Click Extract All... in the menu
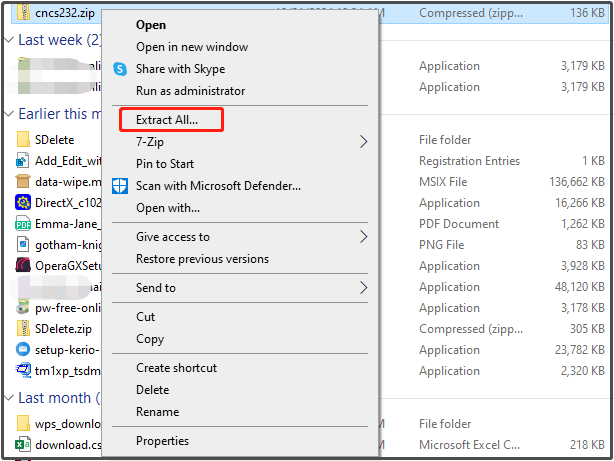 (167, 120)
